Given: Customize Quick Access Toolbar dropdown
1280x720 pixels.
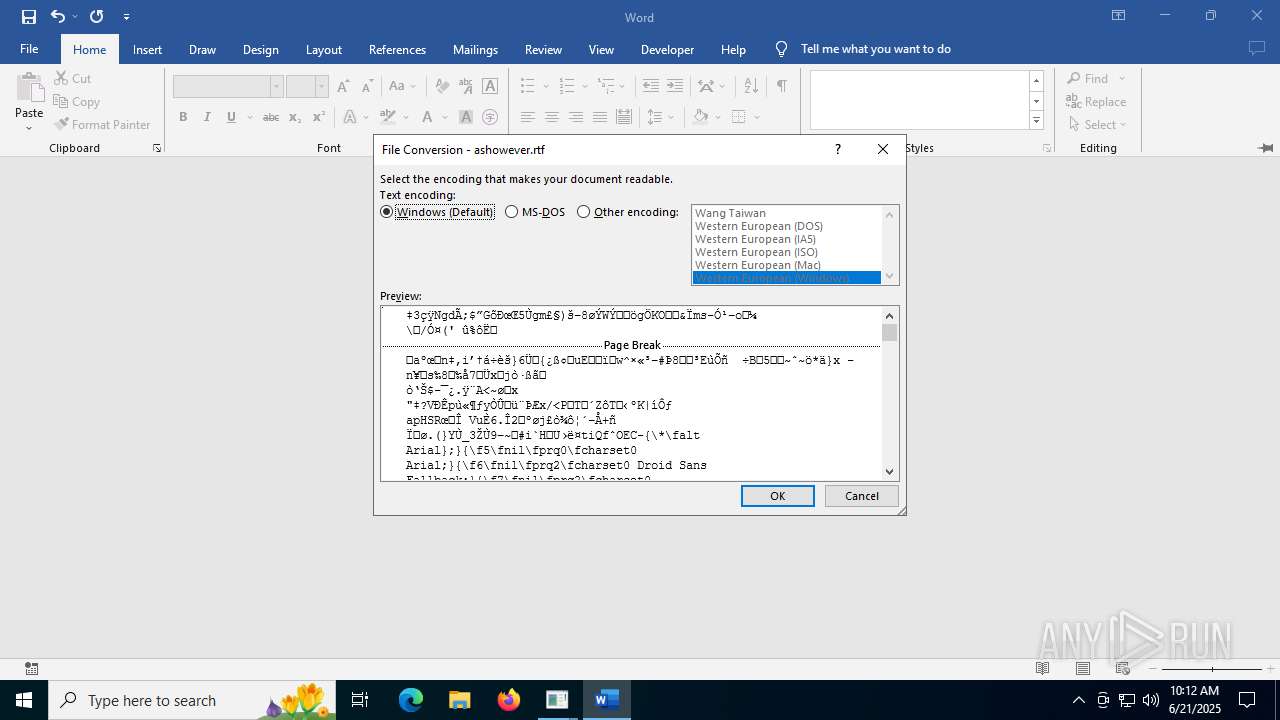Looking at the screenshot, I should coord(126,16).
